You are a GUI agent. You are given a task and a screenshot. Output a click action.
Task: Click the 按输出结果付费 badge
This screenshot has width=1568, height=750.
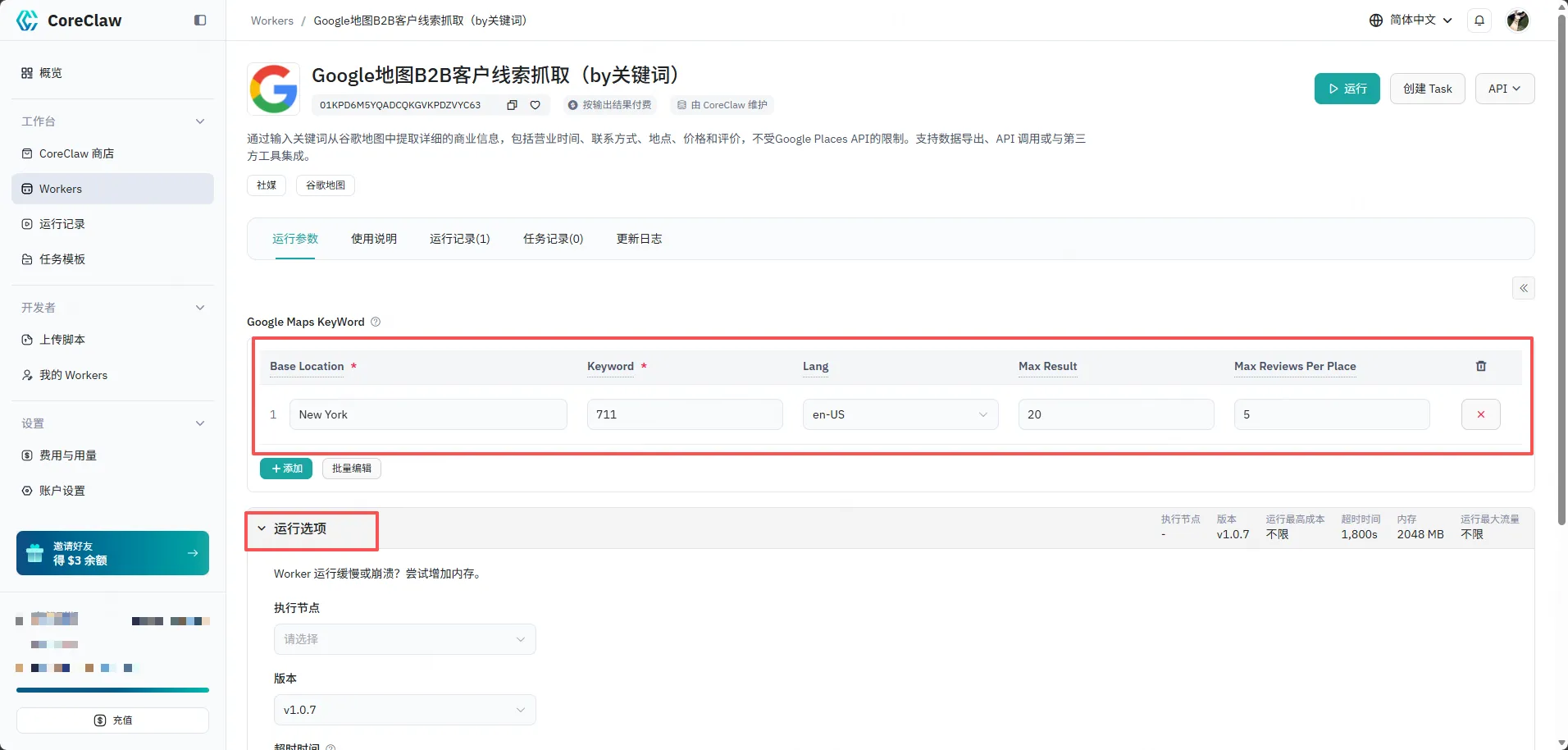click(x=610, y=105)
